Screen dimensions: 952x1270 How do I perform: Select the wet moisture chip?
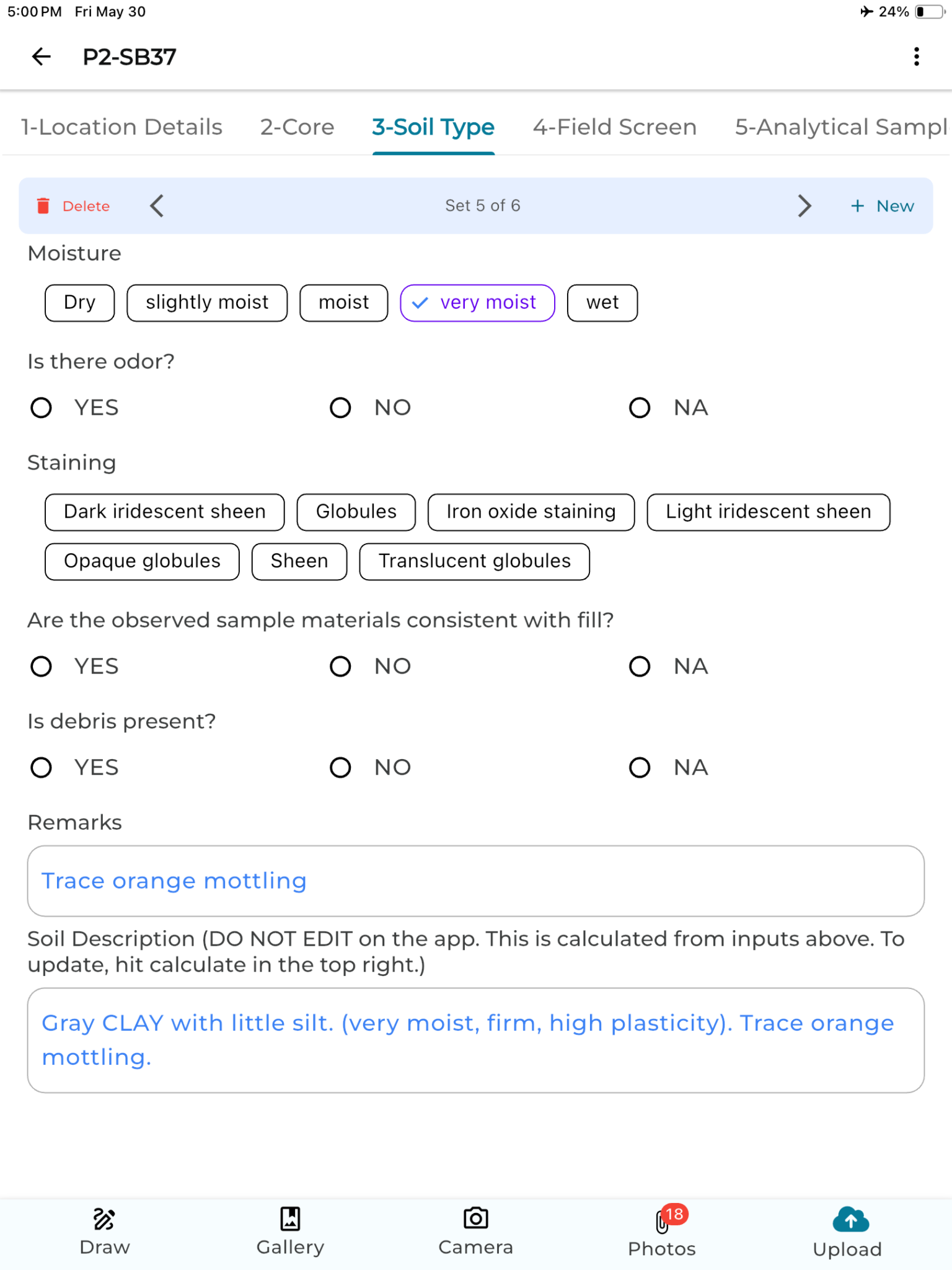pos(601,303)
